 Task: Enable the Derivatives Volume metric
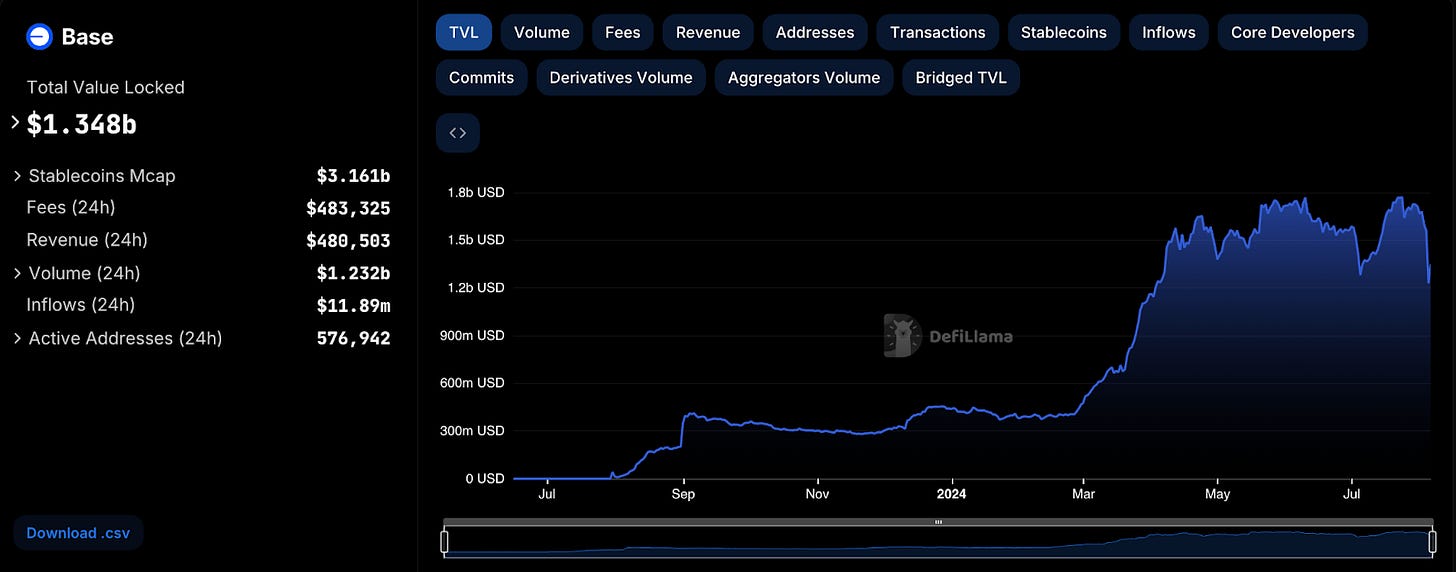click(621, 77)
